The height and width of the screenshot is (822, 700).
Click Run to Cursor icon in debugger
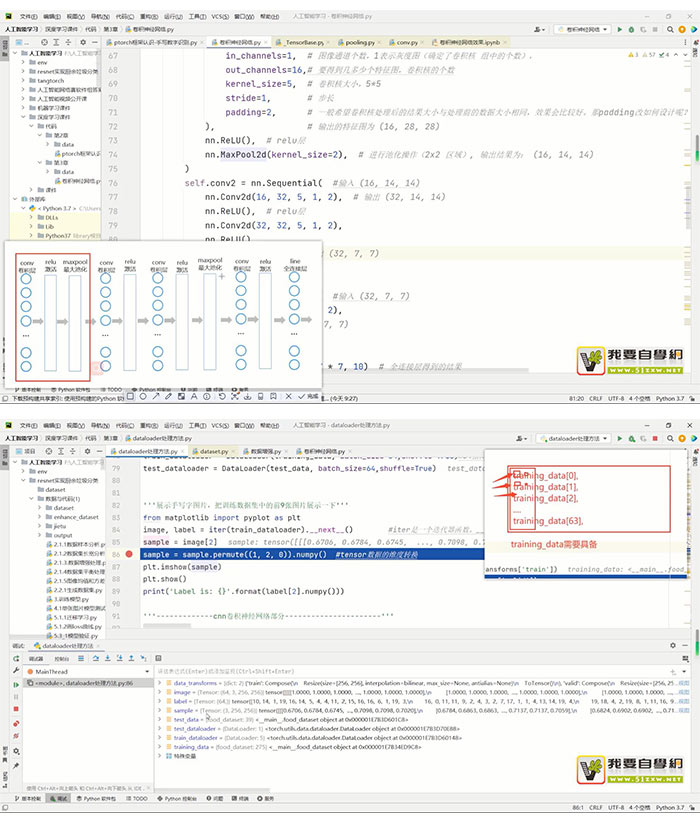click(x=143, y=658)
